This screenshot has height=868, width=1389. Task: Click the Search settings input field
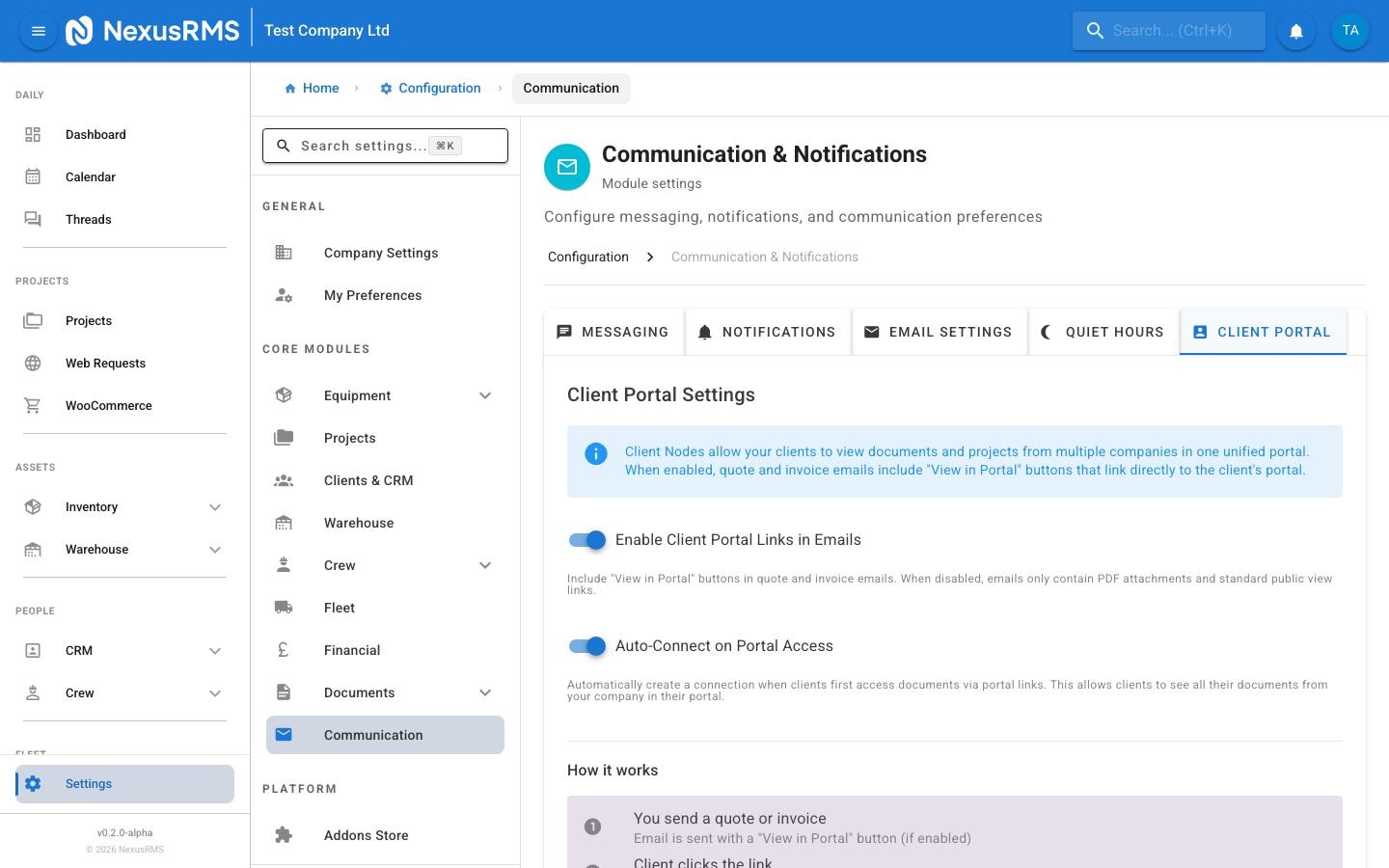coord(385,146)
